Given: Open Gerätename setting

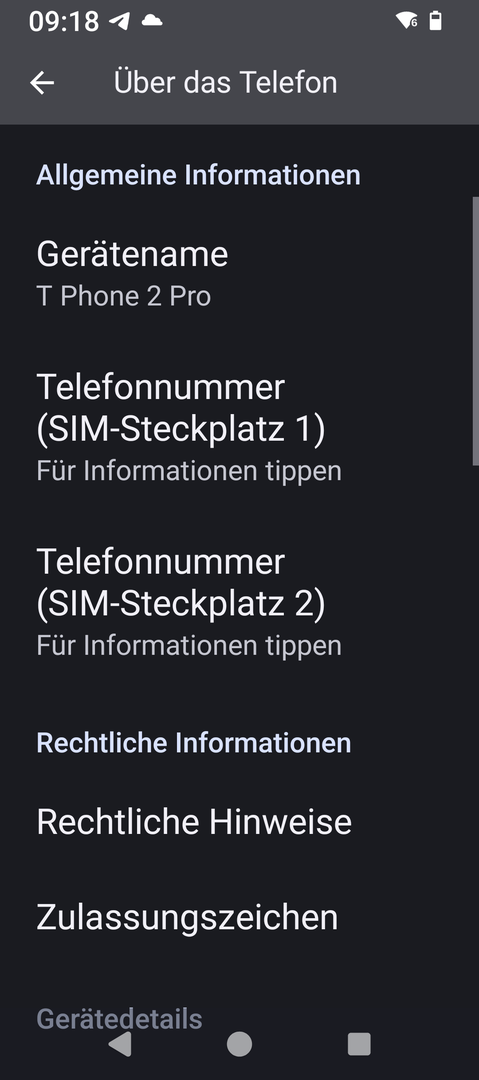Looking at the screenshot, I should click(239, 273).
